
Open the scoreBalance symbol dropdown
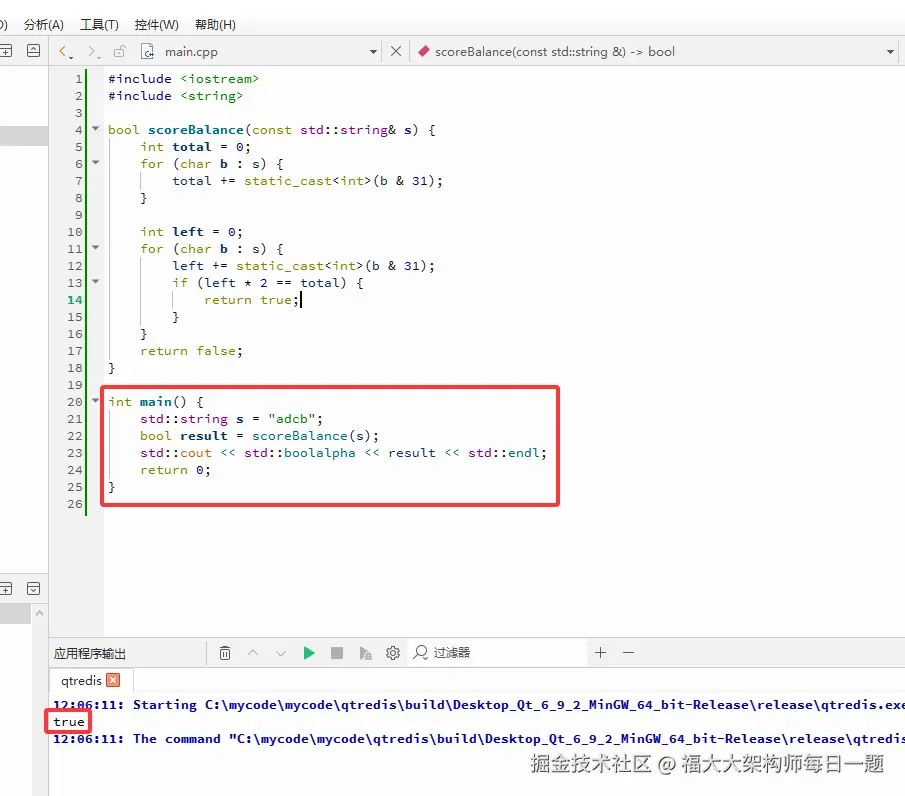[890, 52]
